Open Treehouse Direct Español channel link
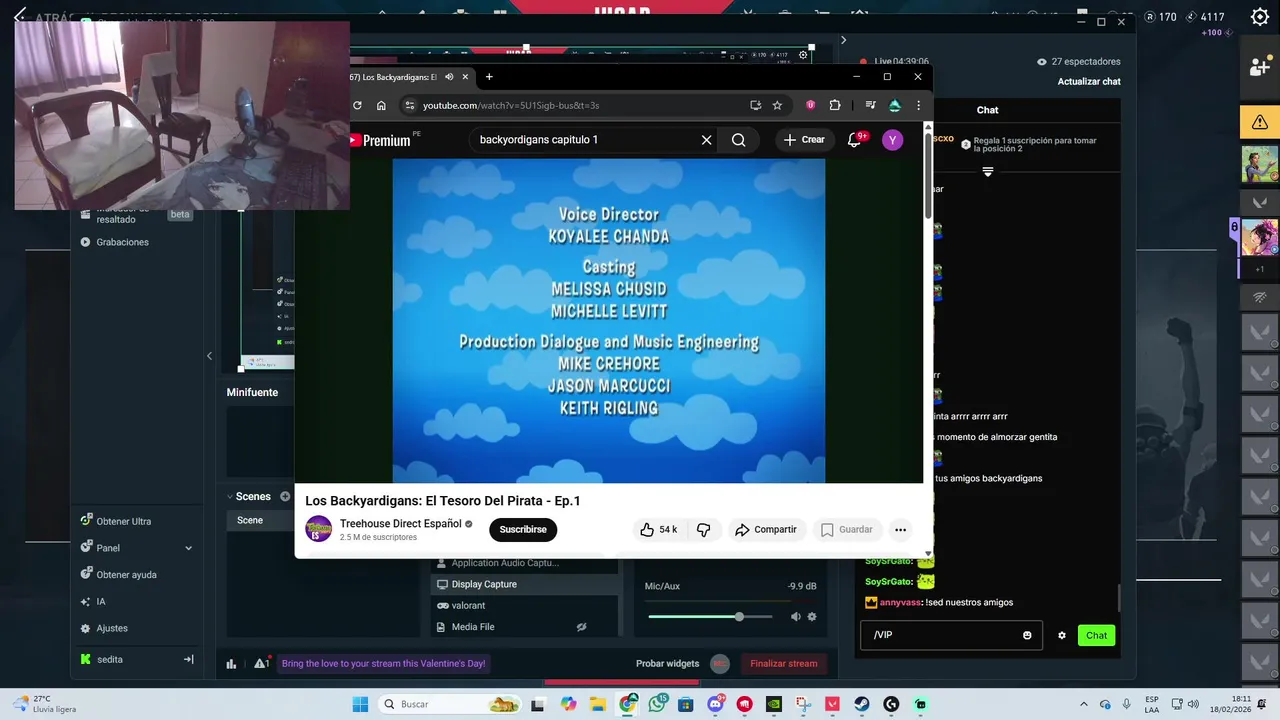1280x720 pixels. pos(400,524)
